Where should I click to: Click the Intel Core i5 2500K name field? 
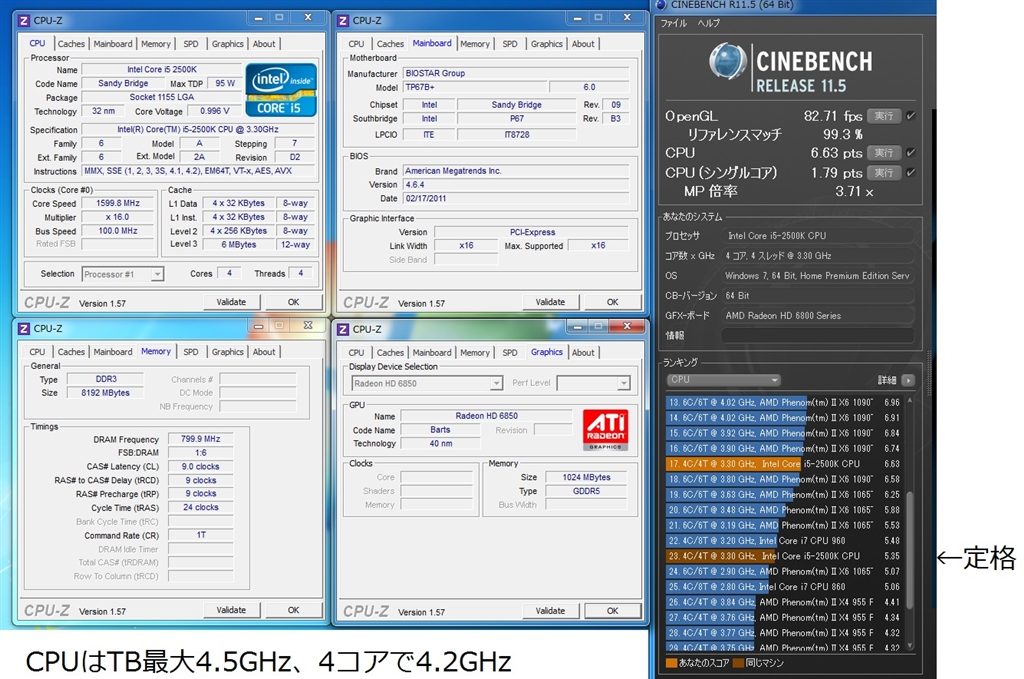162,69
